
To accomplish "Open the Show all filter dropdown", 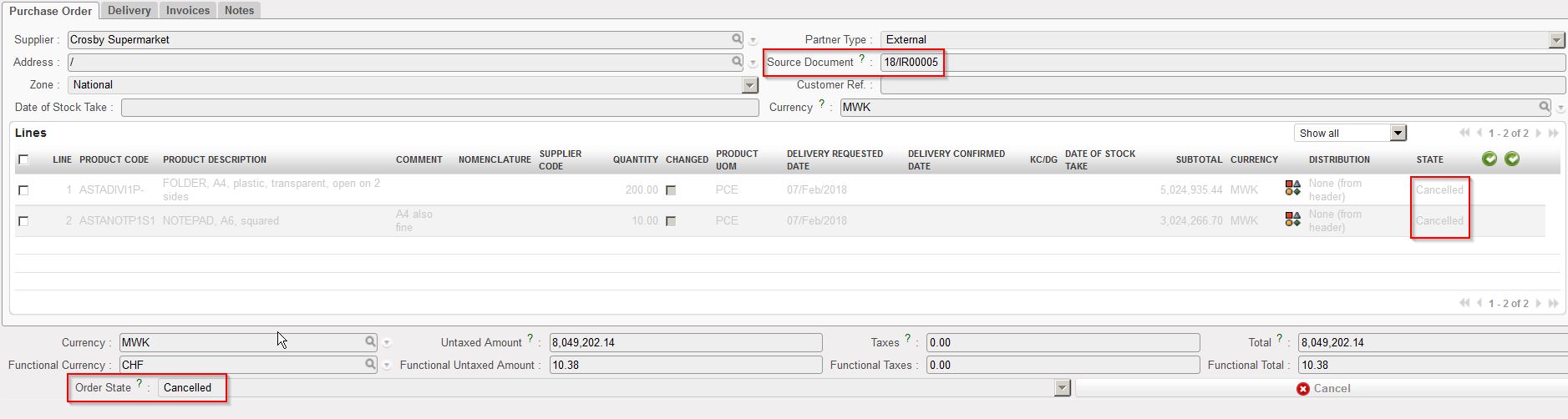I will (x=1398, y=134).
